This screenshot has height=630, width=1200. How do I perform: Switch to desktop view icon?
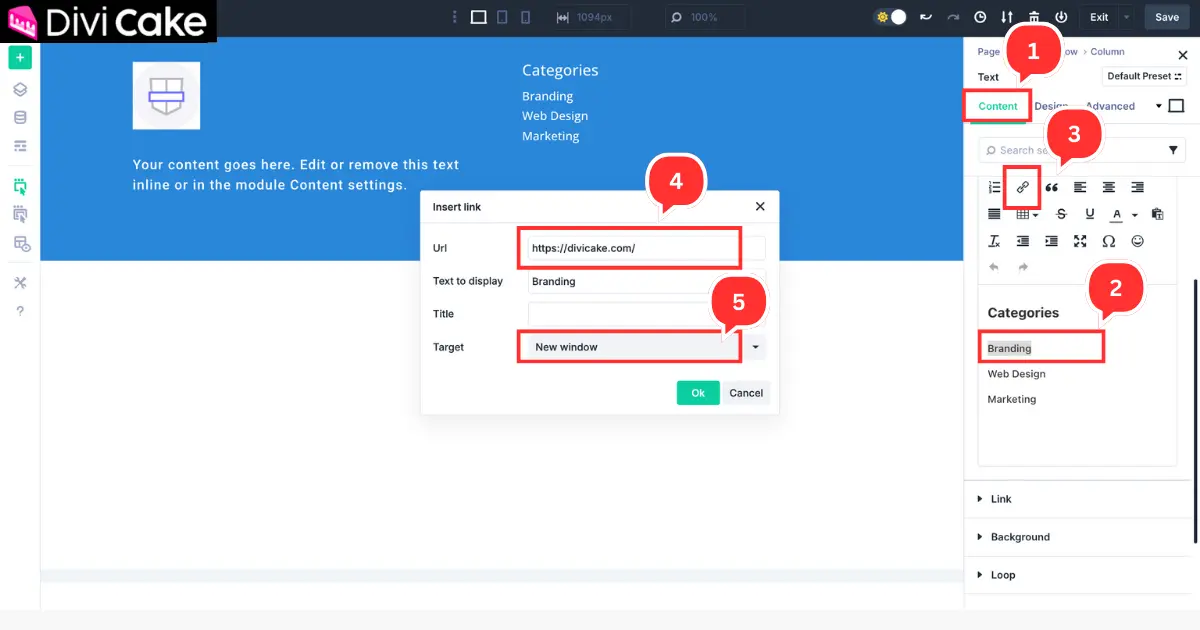tap(478, 17)
